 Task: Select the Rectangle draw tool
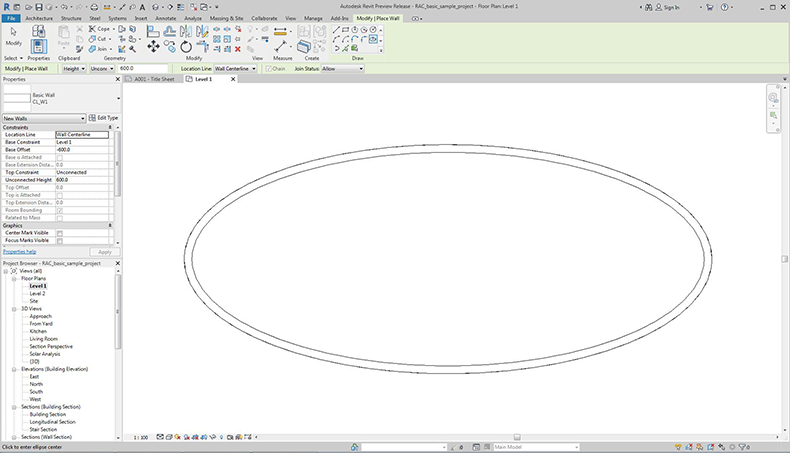(x=345, y=30)
